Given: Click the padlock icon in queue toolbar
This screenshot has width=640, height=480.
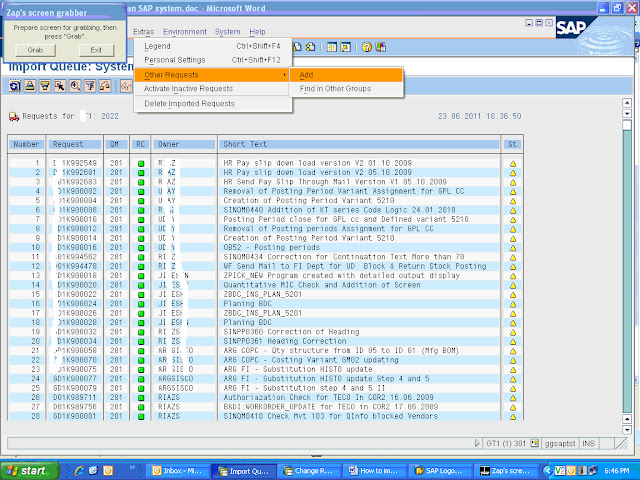Looking at the screenshot, I should pyautogui.click(x=105, y=86).
